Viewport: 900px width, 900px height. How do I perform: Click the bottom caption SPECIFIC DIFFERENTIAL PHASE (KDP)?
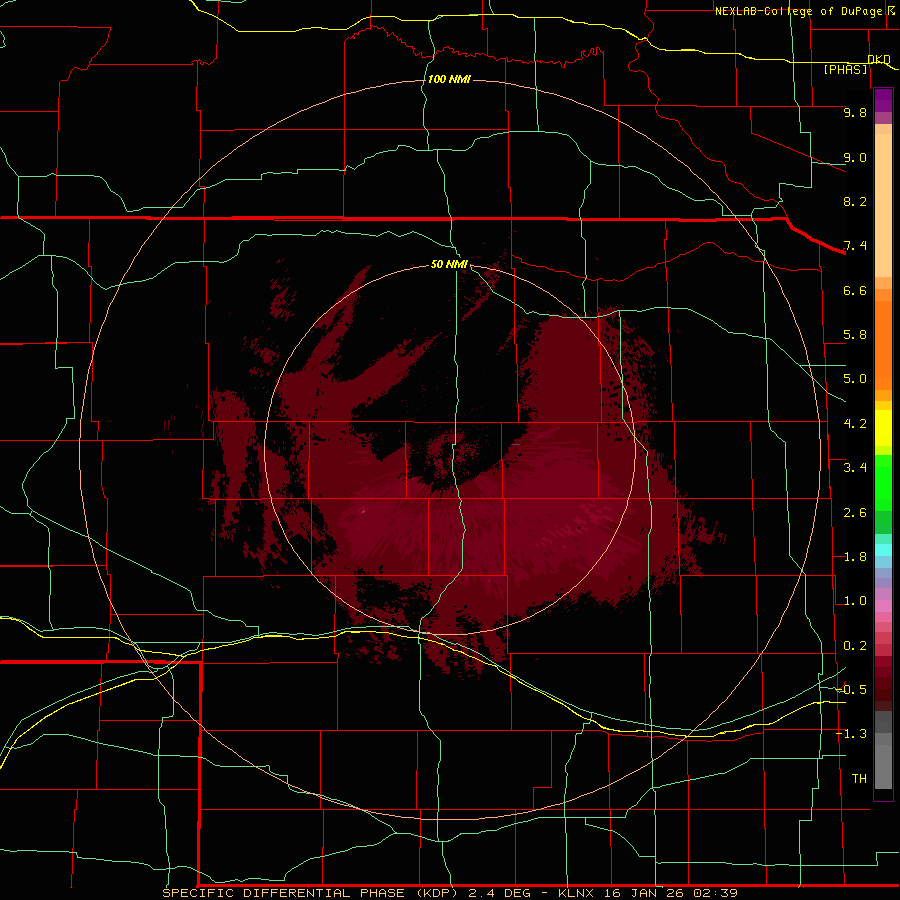pos(310,893)
